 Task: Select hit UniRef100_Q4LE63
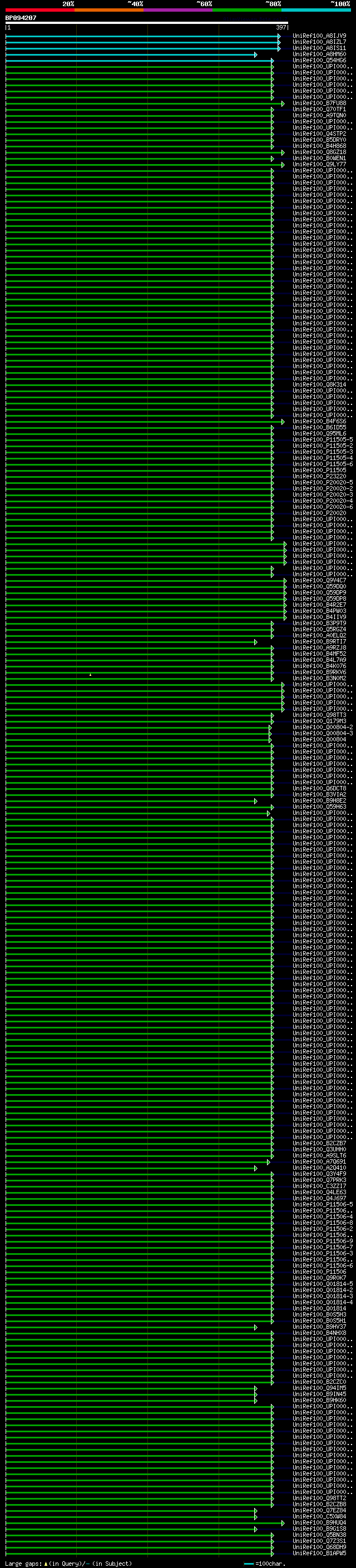tap(319, 1192)
